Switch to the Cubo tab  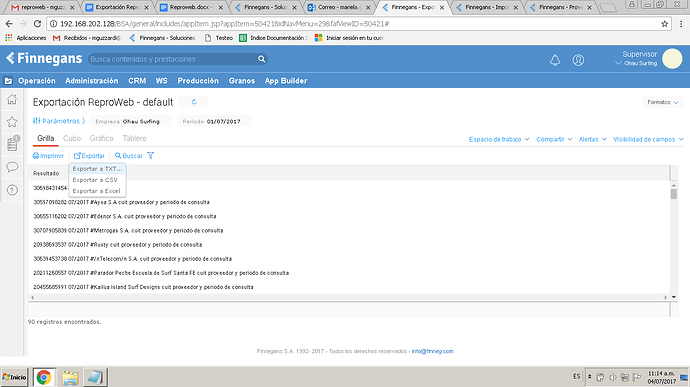[72, 138]
